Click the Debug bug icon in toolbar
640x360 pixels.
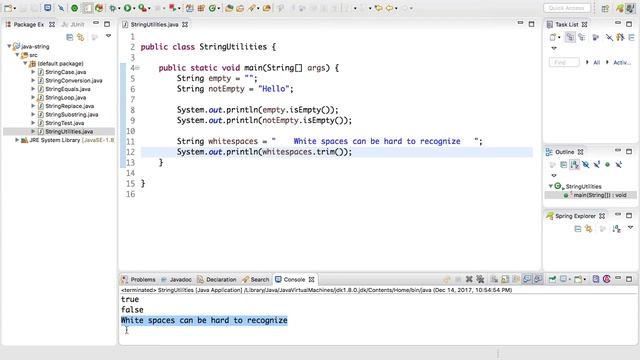click(113, 8)
